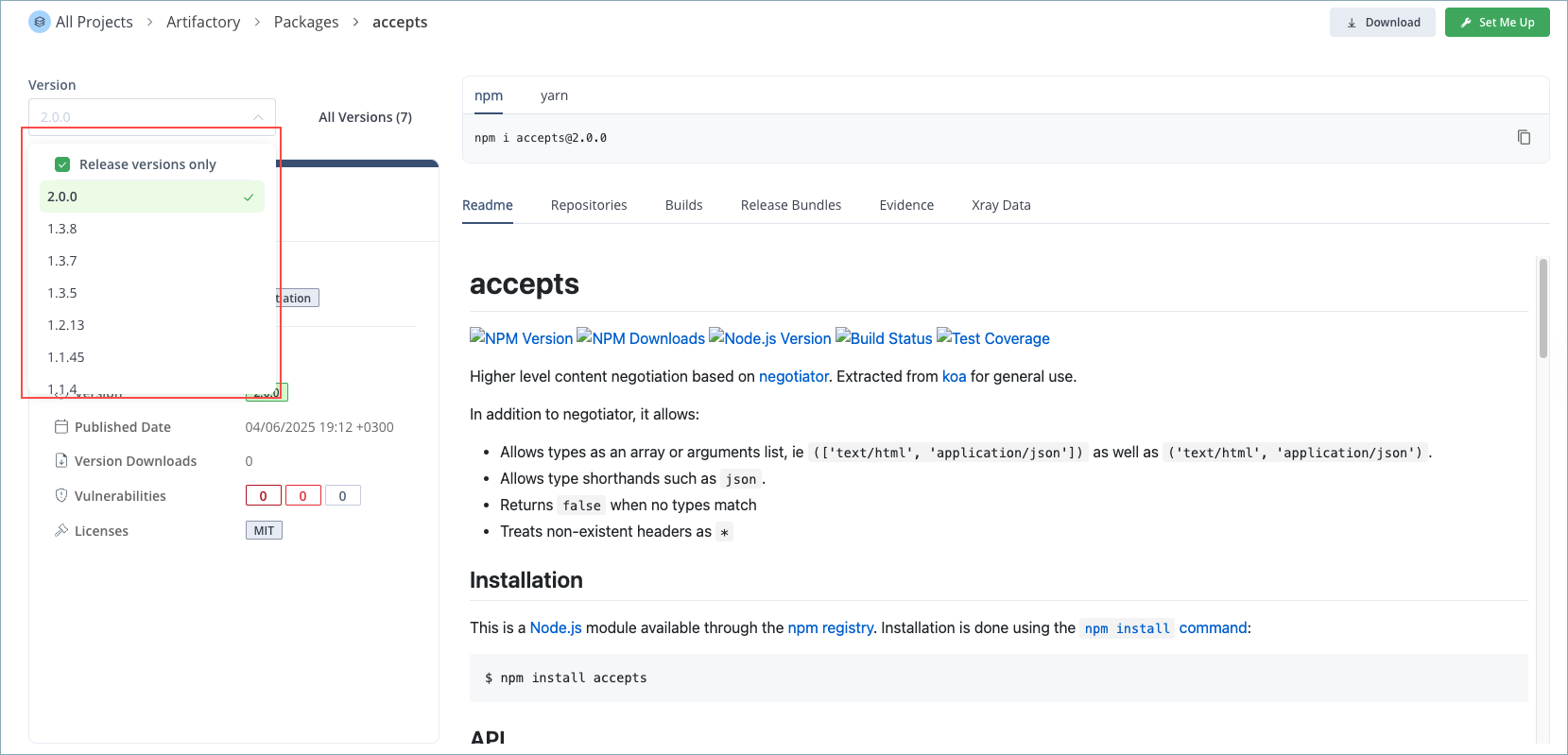Image resolution: width=1568 pixels, height=755 pixels.
Task: Click the published date 04/06/2025 value
Action: [319, 427]
